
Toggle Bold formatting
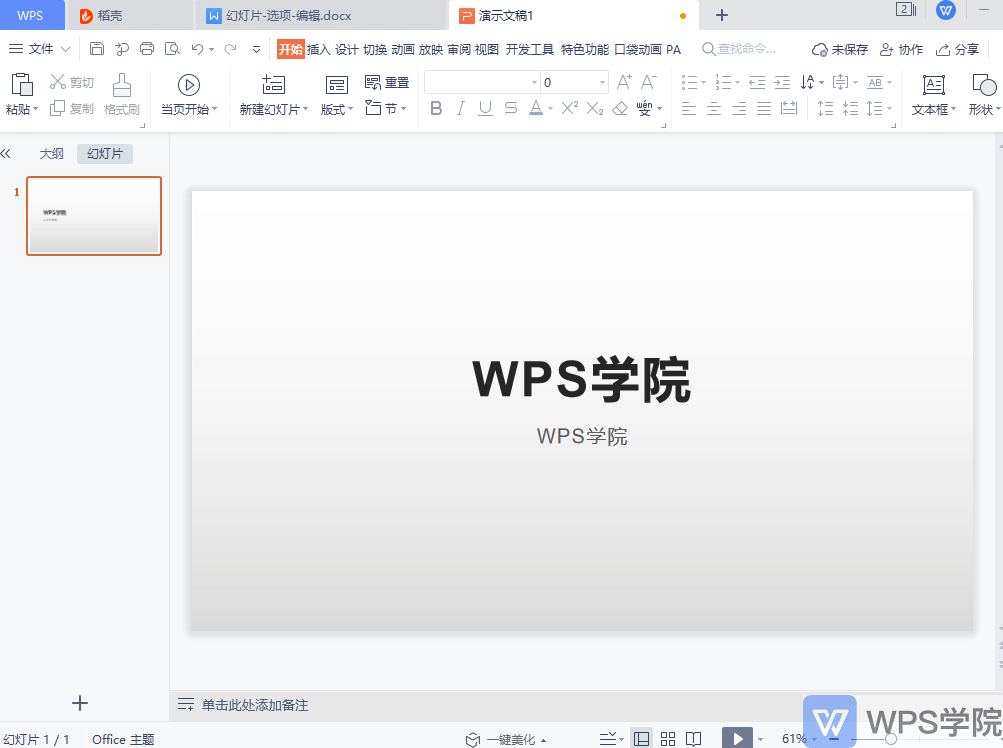pos(436,108)
